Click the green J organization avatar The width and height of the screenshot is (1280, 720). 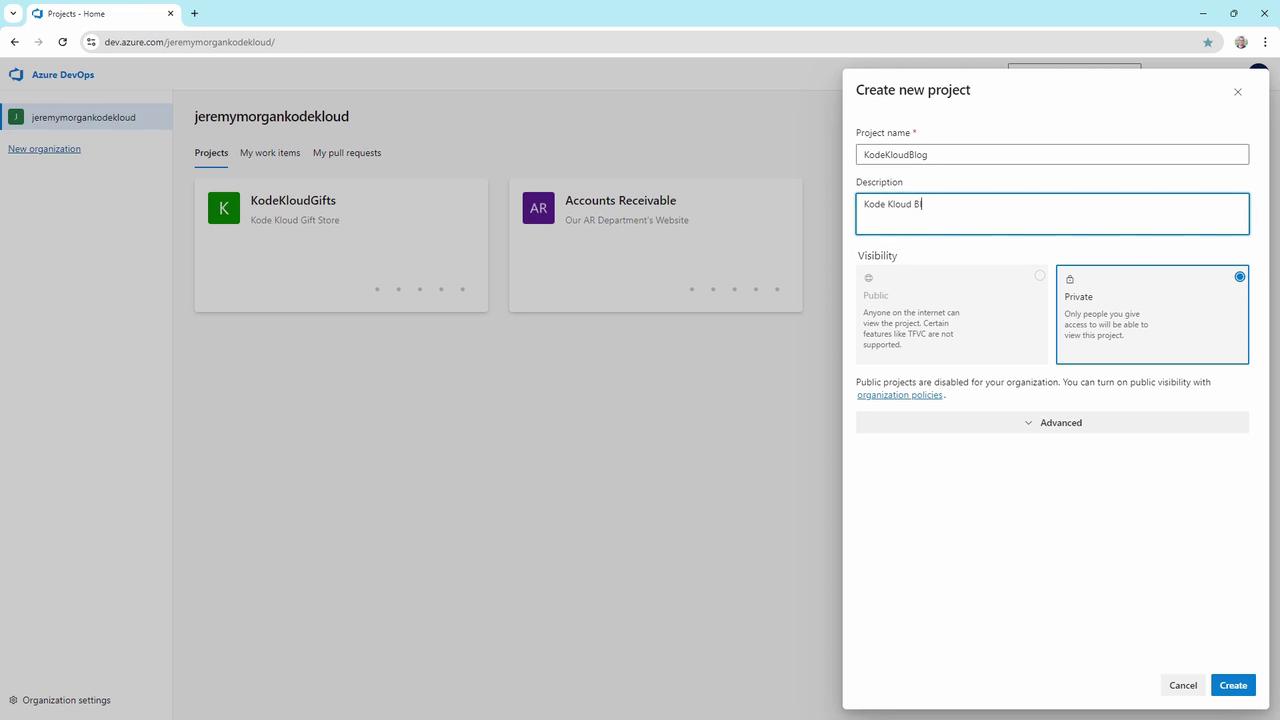coord(16,117)
